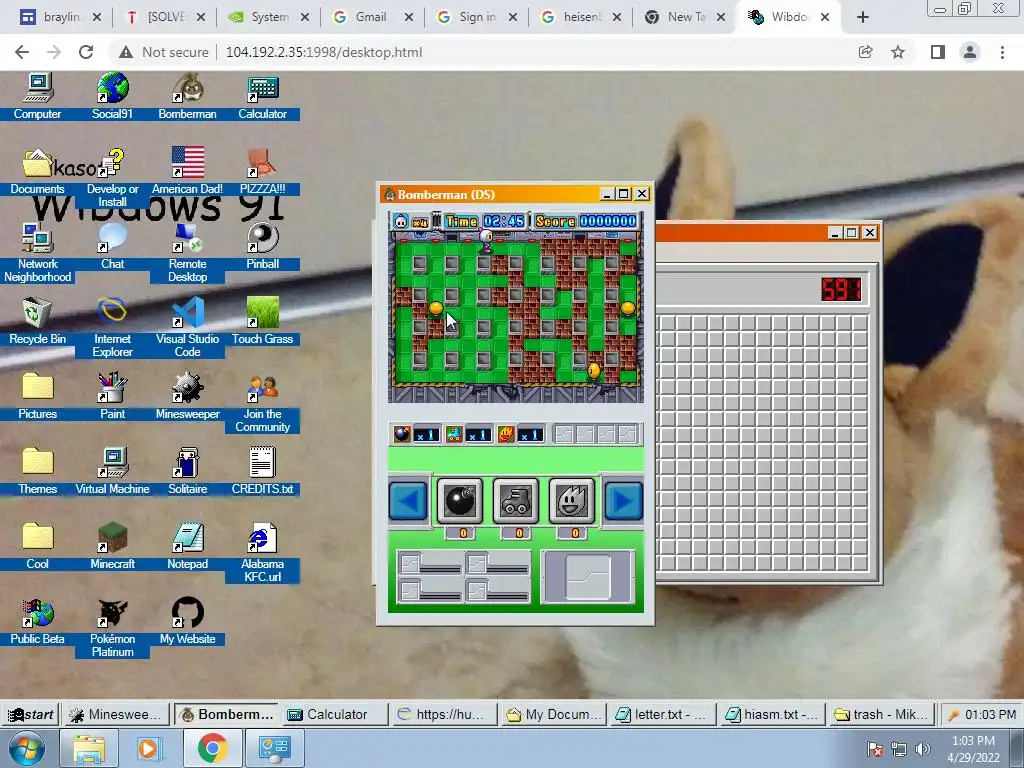Share this page via share icon
Screen dimensions: 1024x768
865,52
